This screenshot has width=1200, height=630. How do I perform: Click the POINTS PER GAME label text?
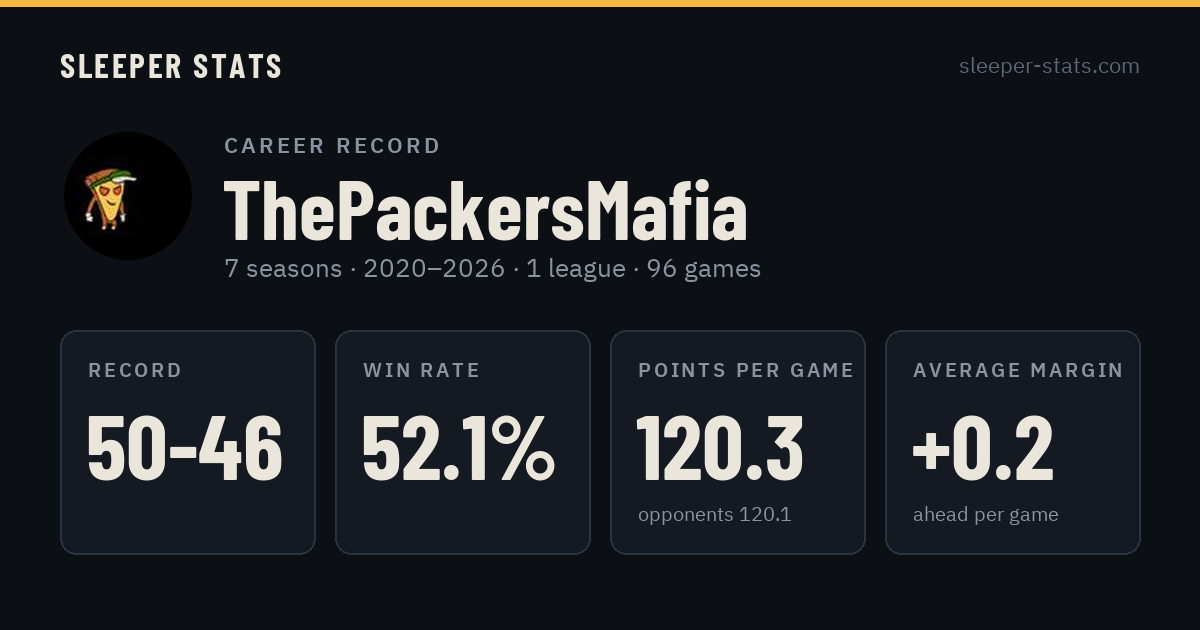click(746, 371)
